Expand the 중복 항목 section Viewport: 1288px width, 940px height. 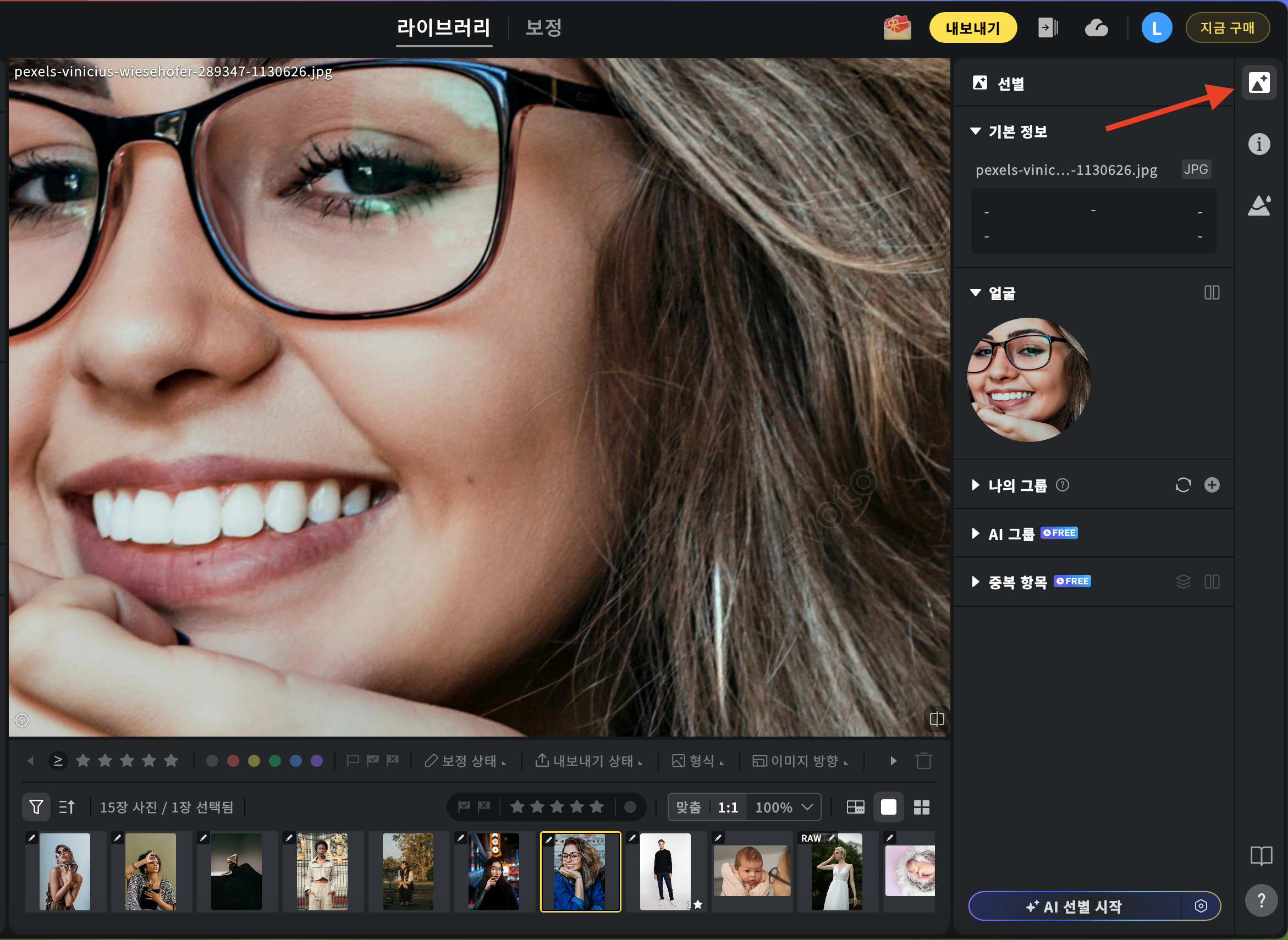click(976, 582)
